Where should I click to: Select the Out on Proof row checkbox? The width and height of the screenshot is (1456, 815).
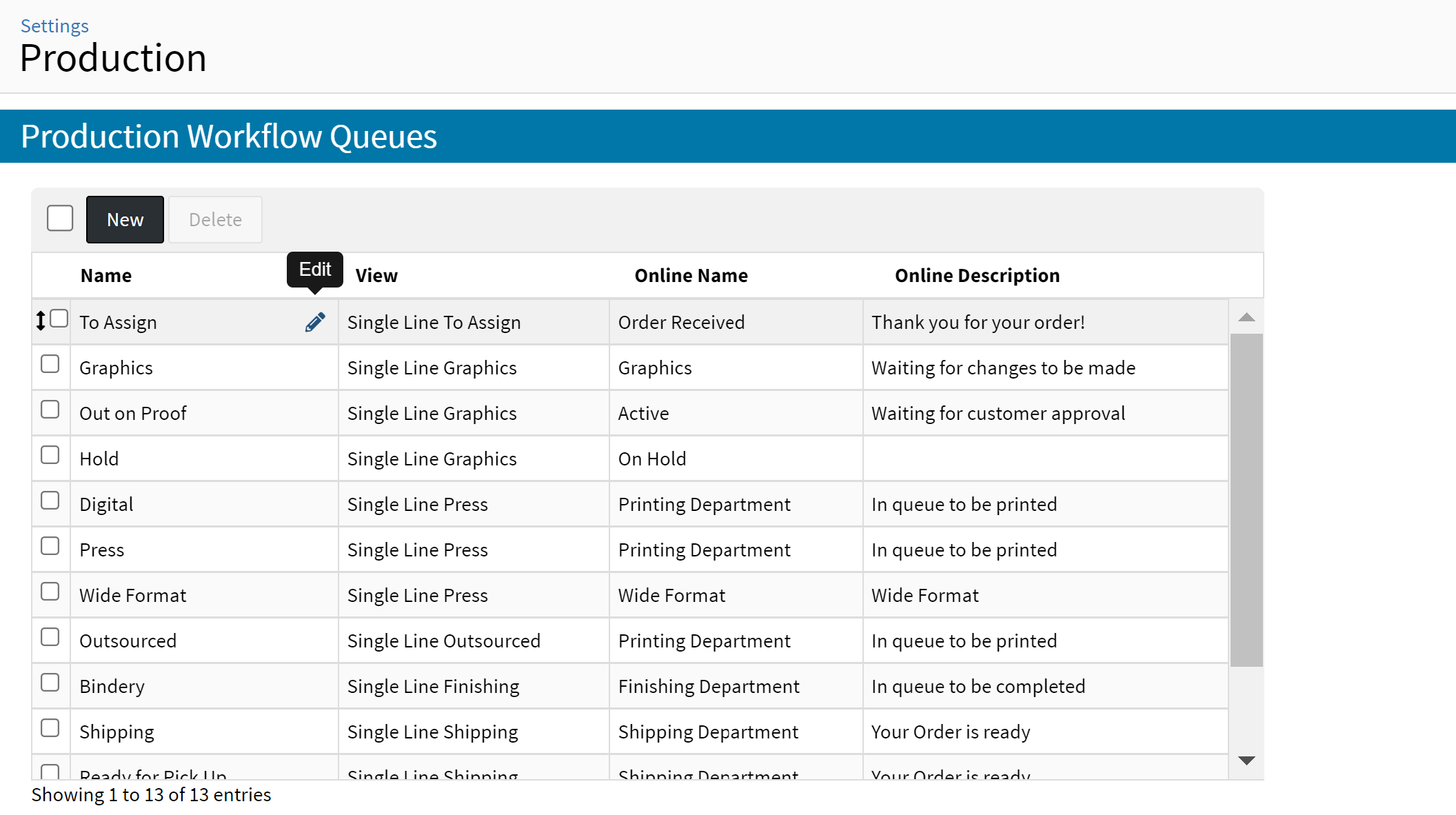tap(50, 410)
